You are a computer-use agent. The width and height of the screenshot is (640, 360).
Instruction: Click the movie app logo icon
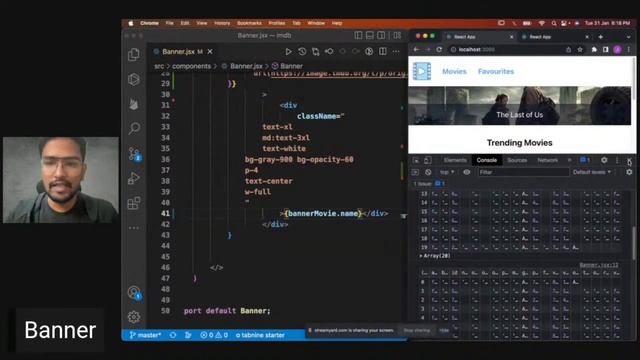point(422,71)
